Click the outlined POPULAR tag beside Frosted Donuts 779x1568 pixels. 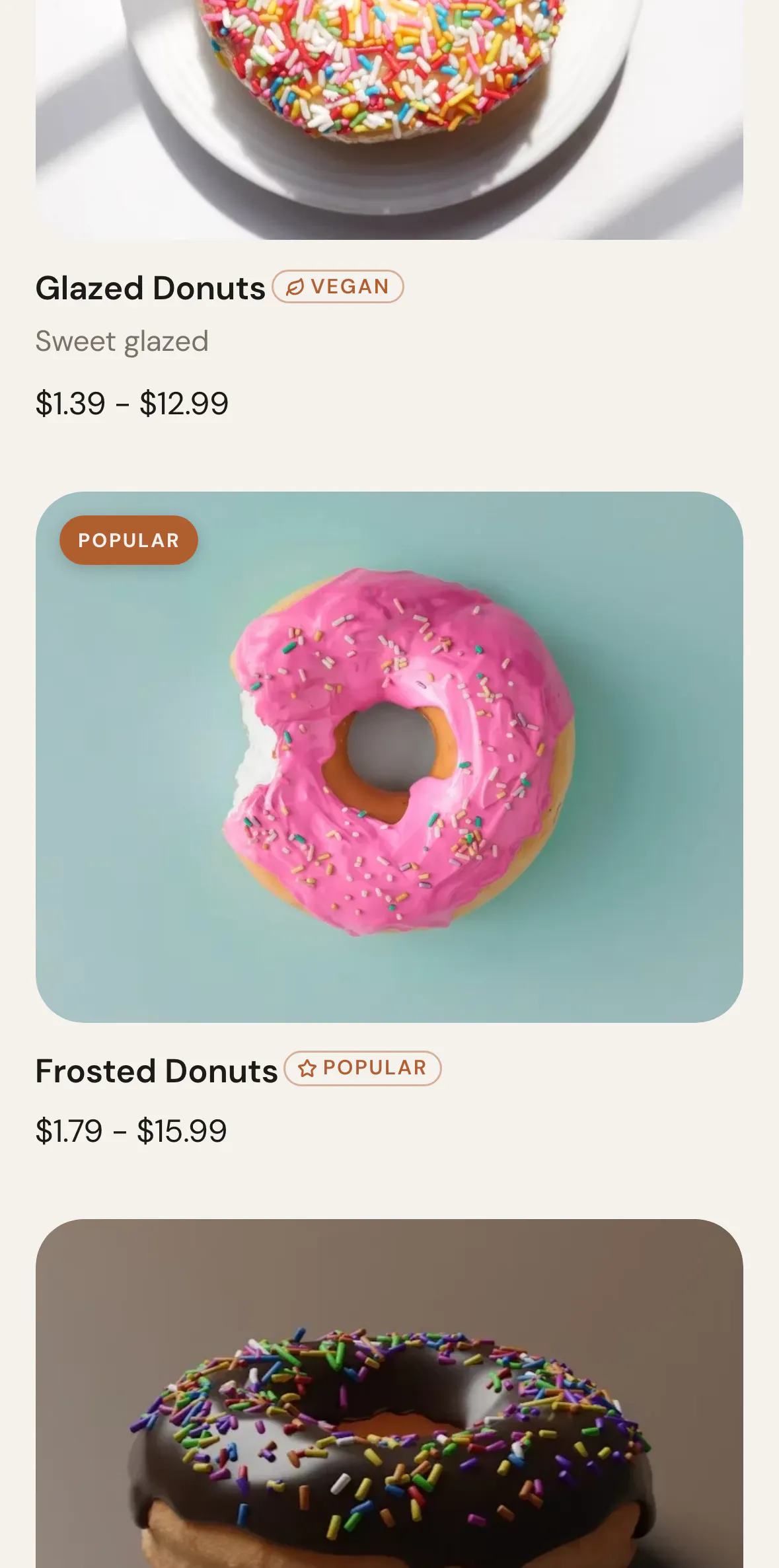point(363,1068)
